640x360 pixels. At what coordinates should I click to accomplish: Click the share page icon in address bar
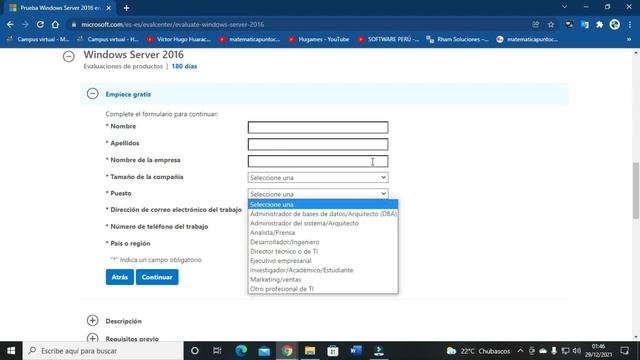pyautogui.click(x=536, y=24)
